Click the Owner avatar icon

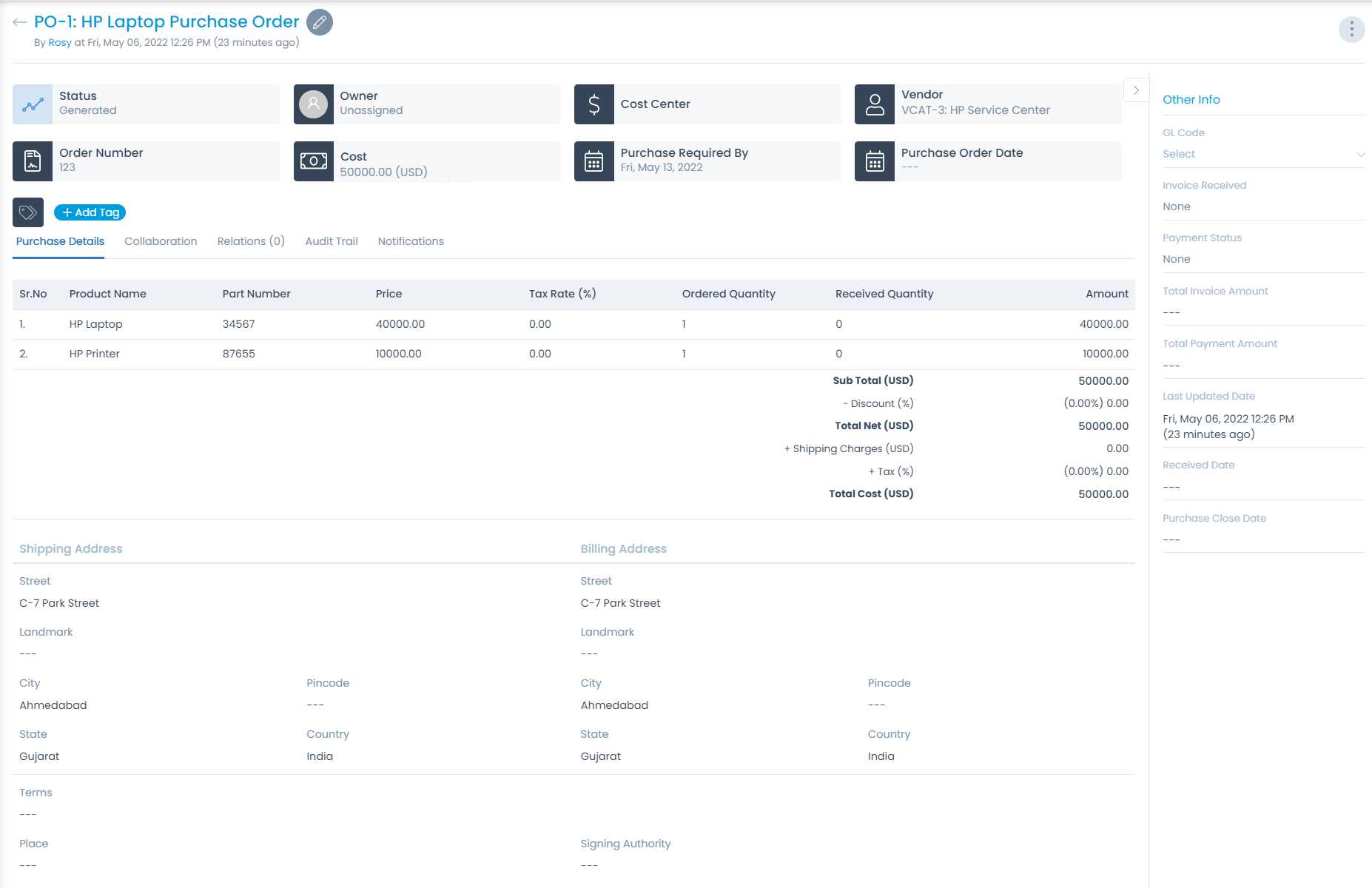312,104
